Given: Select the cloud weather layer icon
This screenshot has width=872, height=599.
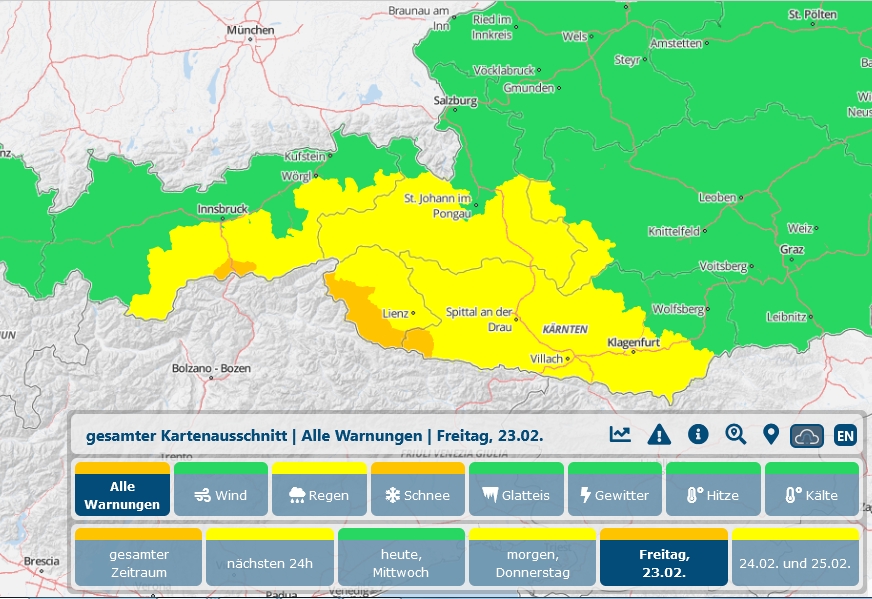Looking at the screenshot, I should pyautogui.click(x=809, y=433).
